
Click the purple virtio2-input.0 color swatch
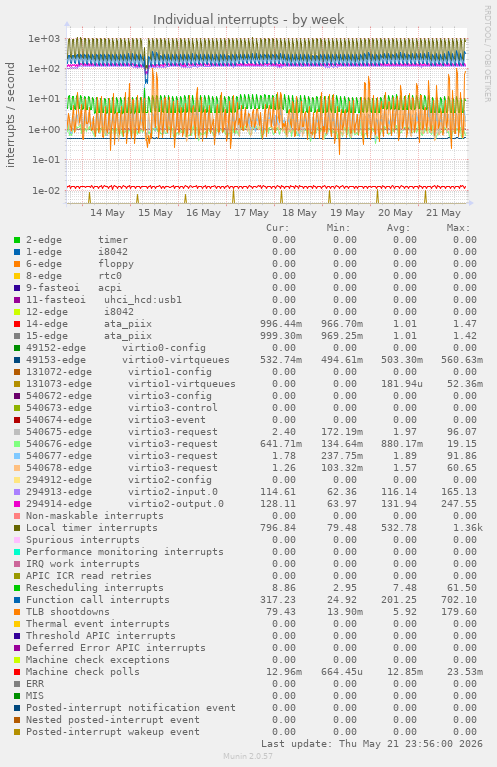pos(17,492)
